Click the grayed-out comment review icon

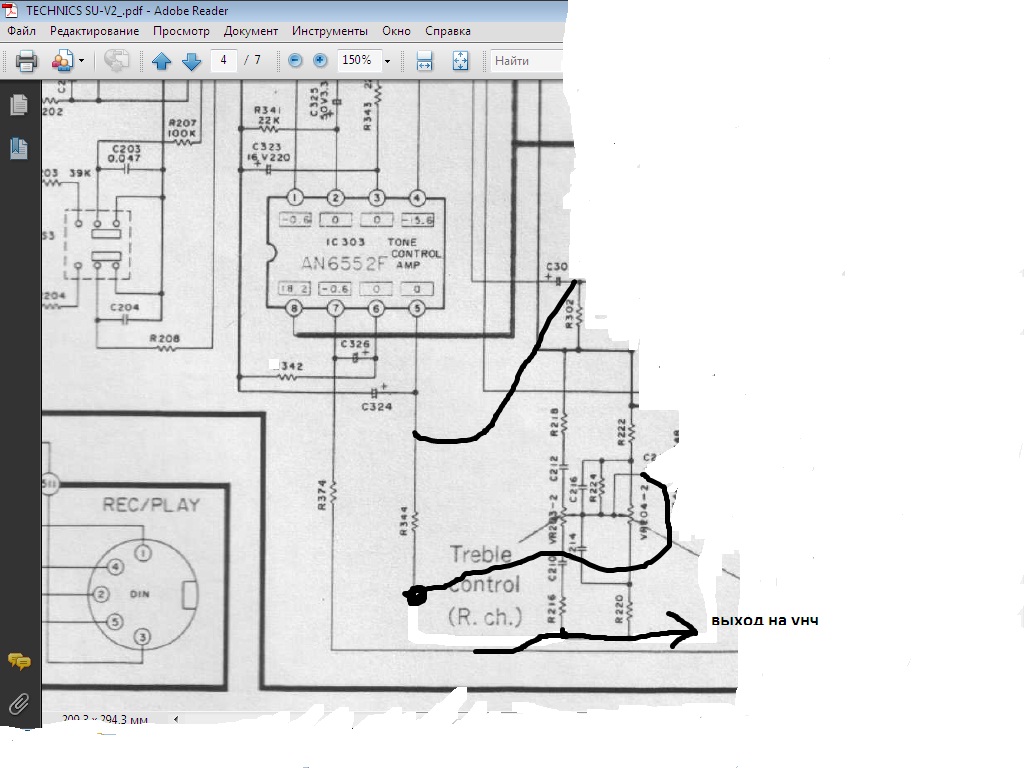(116, 61)
